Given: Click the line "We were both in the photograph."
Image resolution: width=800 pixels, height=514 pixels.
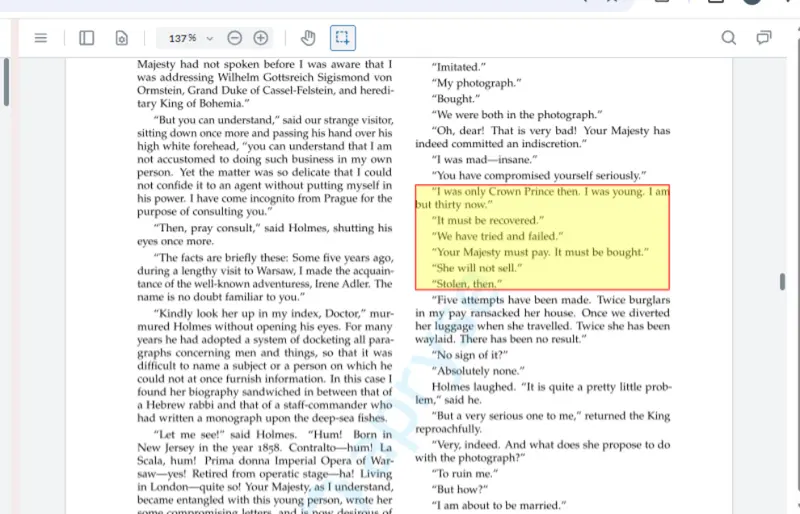Looking at the screenshot, I should coord(517,114).
